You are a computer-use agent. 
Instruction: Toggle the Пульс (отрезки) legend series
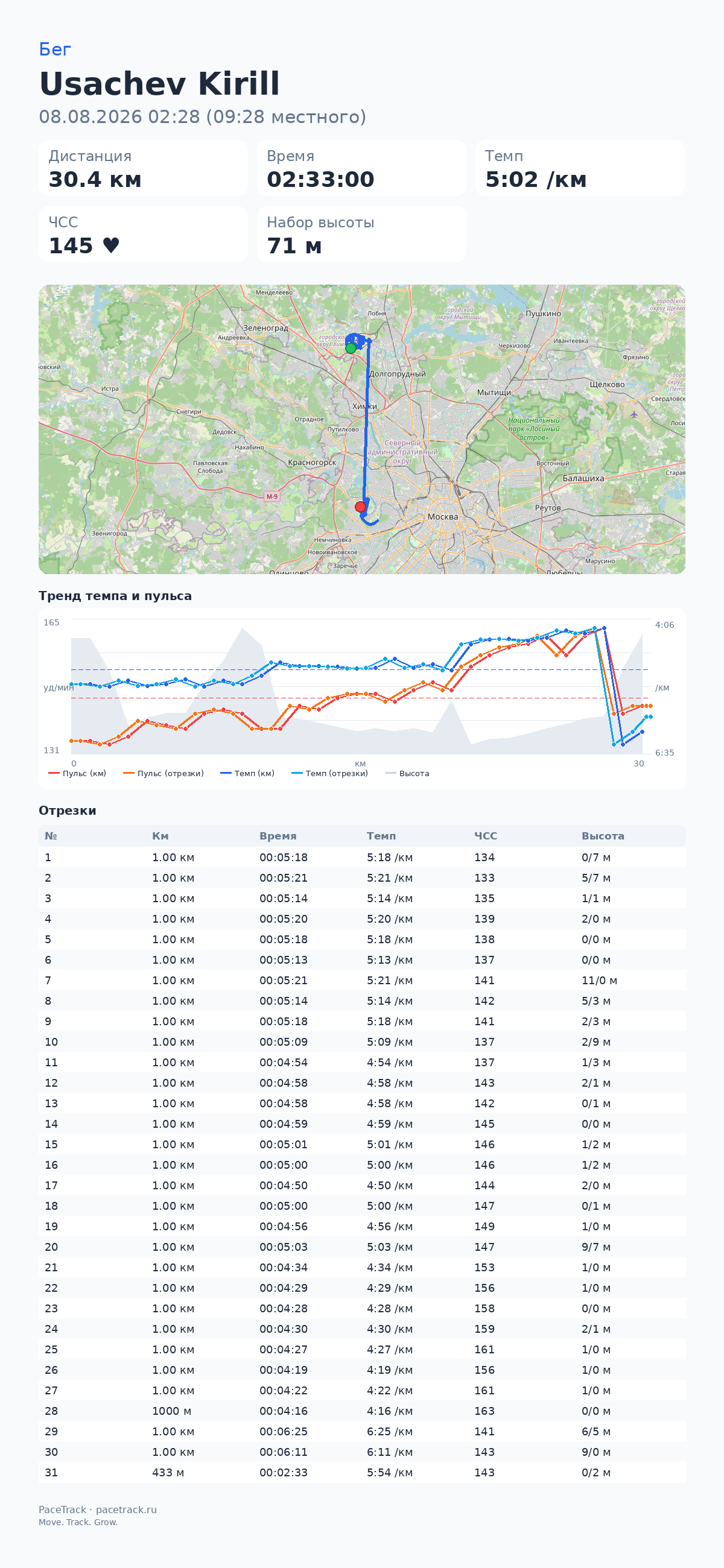163,773
